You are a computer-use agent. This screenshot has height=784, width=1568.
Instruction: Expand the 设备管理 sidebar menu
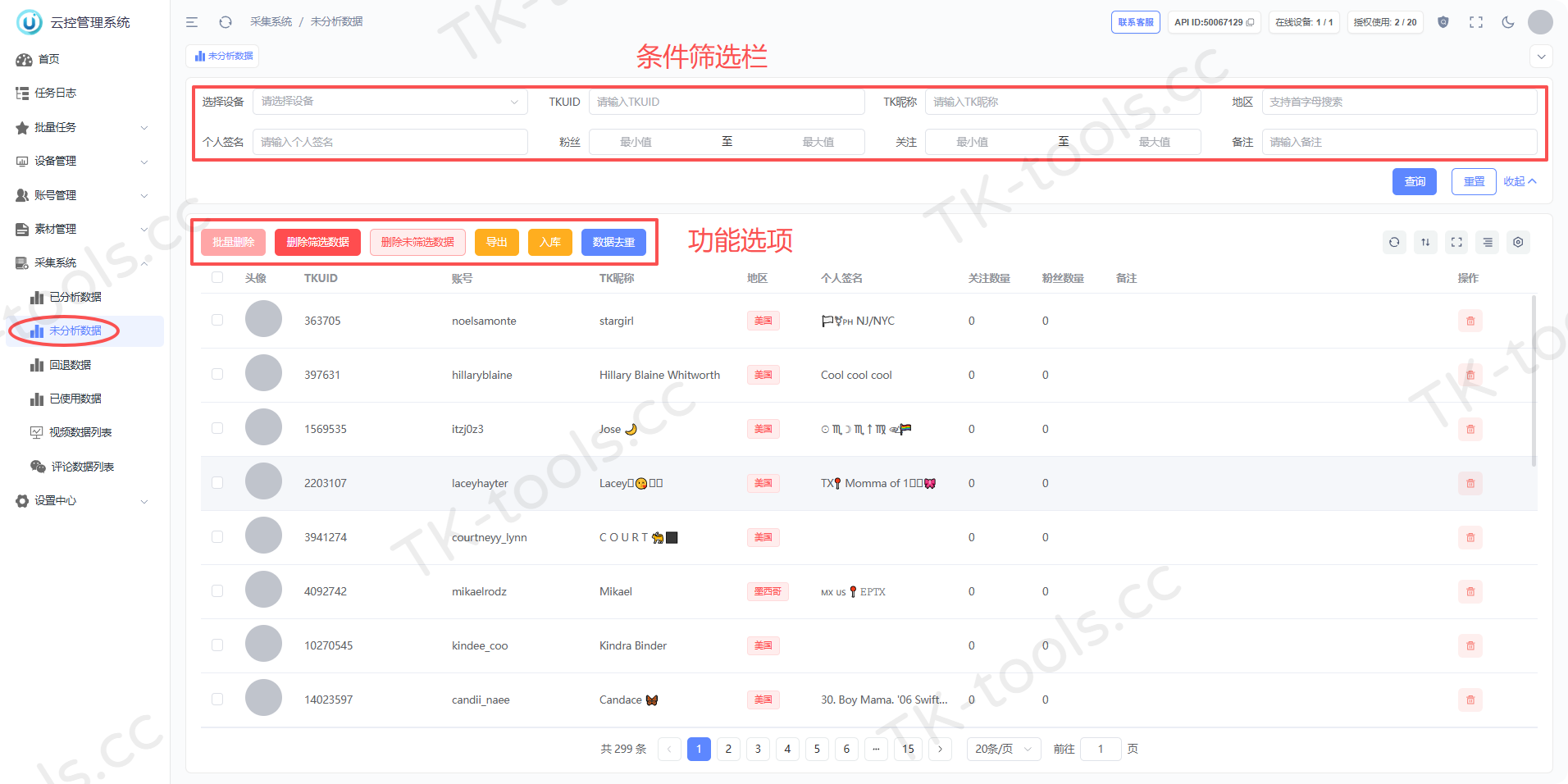click(82, 161)
